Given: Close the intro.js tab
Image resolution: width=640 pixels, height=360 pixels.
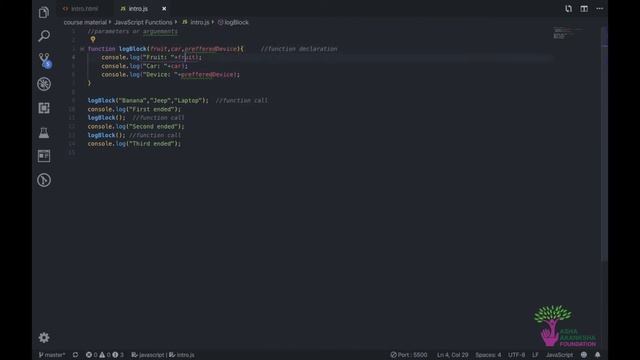Looking at the screenshot, I should point(164,9).
